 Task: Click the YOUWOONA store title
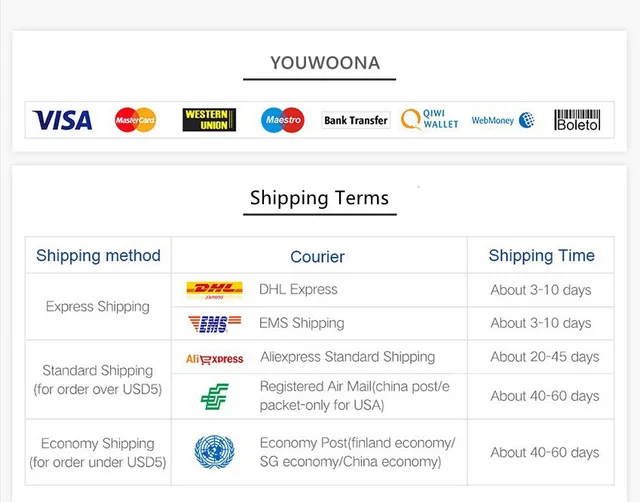tap(325, 63)
